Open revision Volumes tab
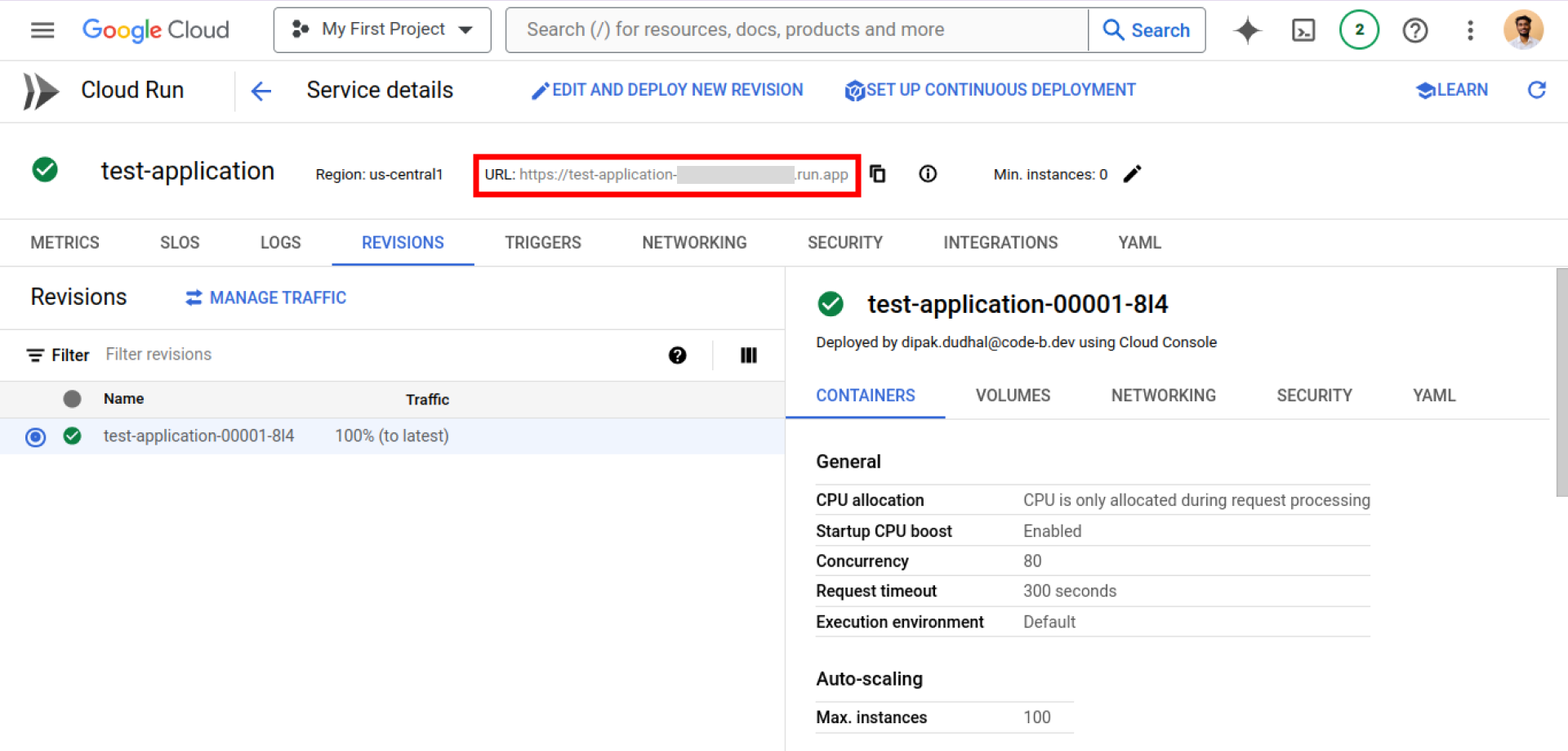This screenshot has width=1568, height=751. point(1013,396)
